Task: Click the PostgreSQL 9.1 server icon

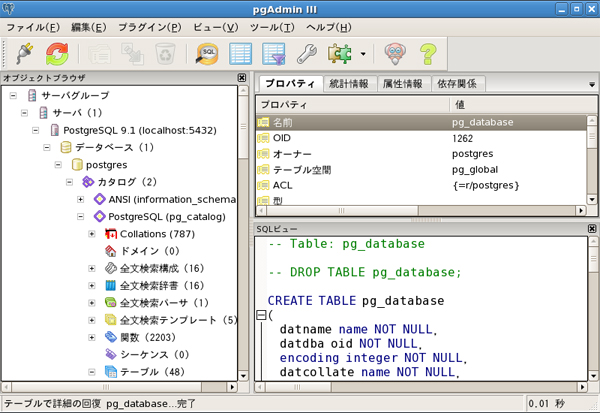Action: [55, 130]
